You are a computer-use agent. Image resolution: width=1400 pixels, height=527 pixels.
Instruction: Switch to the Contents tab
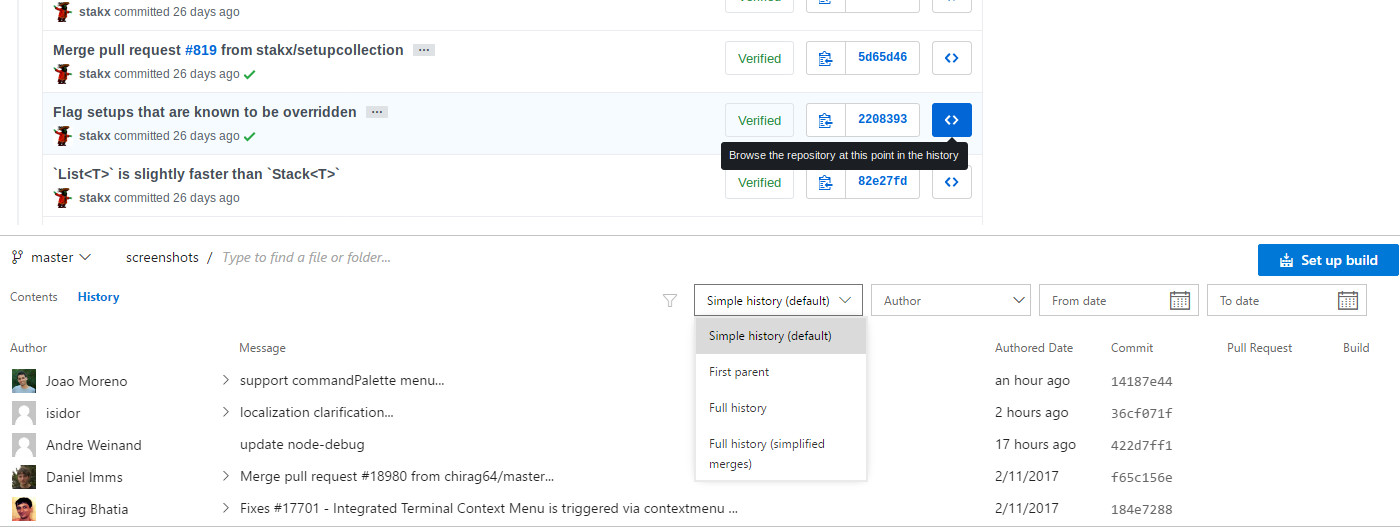click(34, 297)
